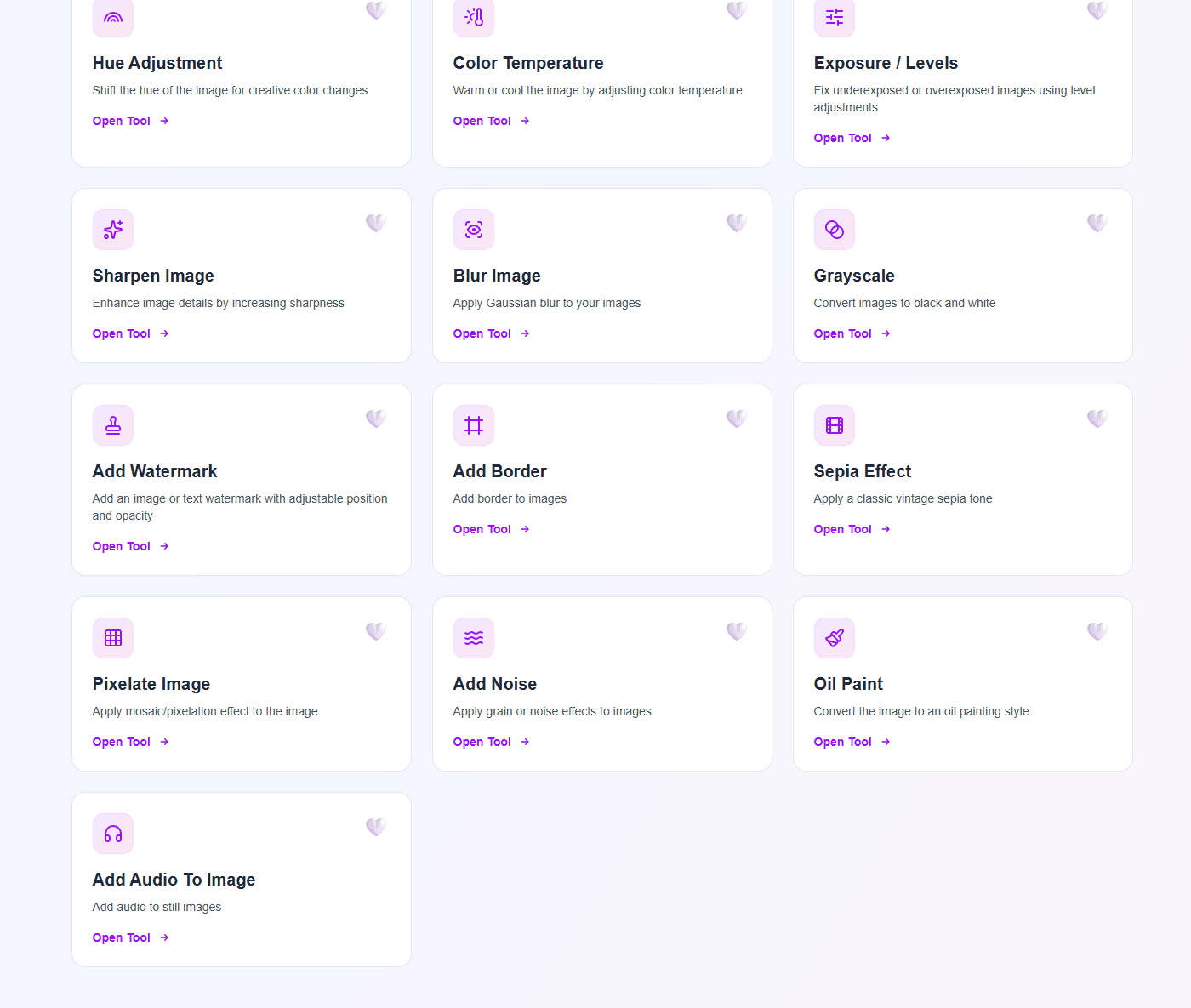Viewport: 1191px width, 1008px height.
Task: Follow Open Tool link under Exposure / Levels
Action: 852,138
